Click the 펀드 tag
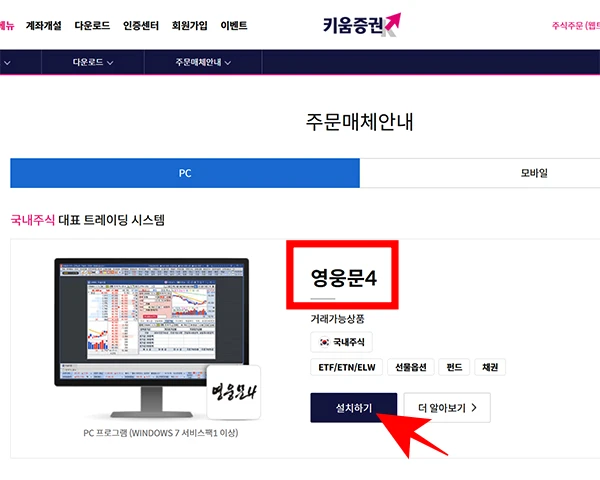Screen dimensions: 600x480 [454, 367]
